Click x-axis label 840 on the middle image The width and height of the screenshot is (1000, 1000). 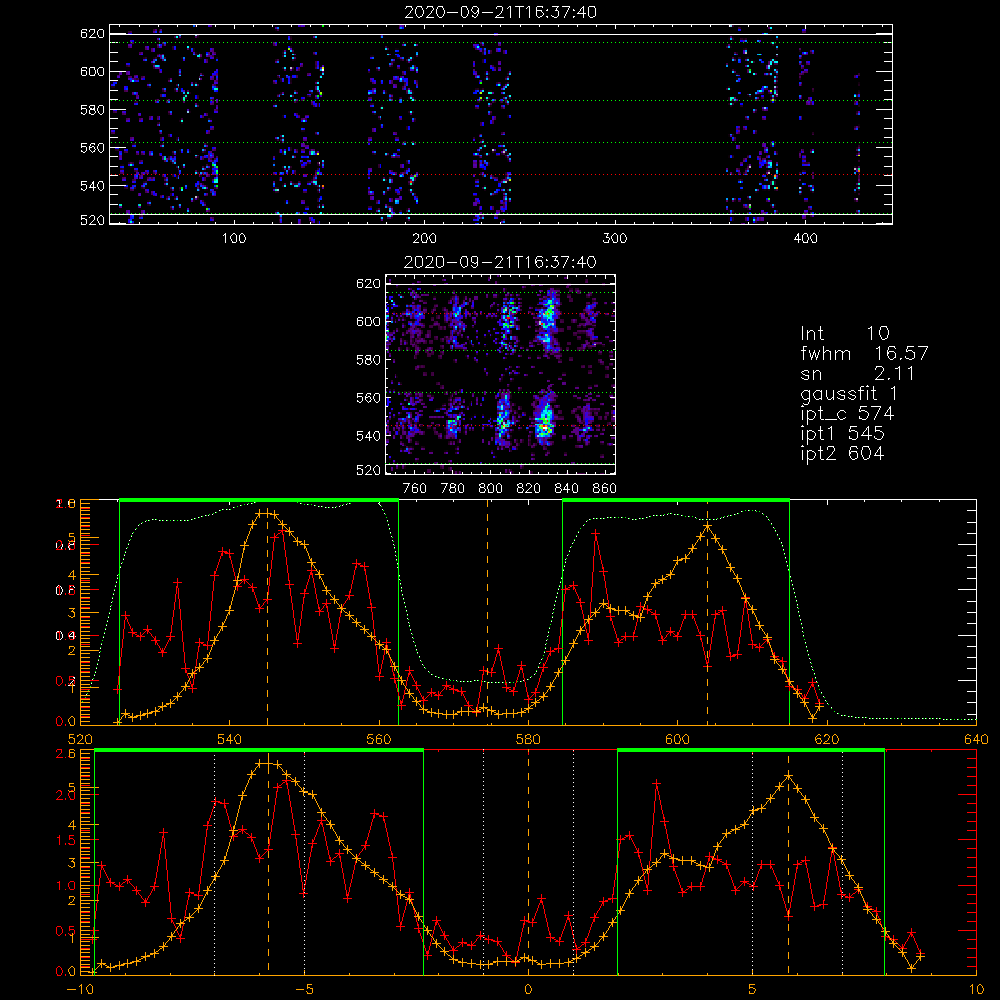(566, 489)
